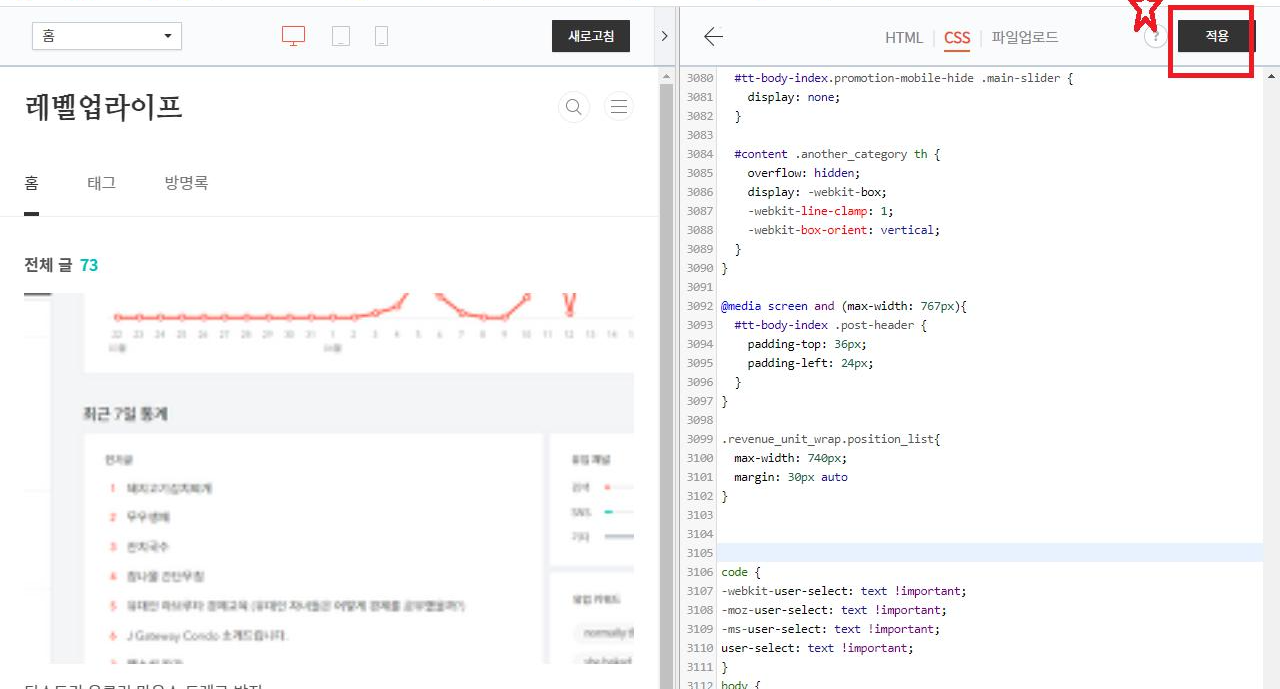This screenshot has width=1280, height=689.
Task: Open the blog search icon
Action: click(x=574, y=107)
